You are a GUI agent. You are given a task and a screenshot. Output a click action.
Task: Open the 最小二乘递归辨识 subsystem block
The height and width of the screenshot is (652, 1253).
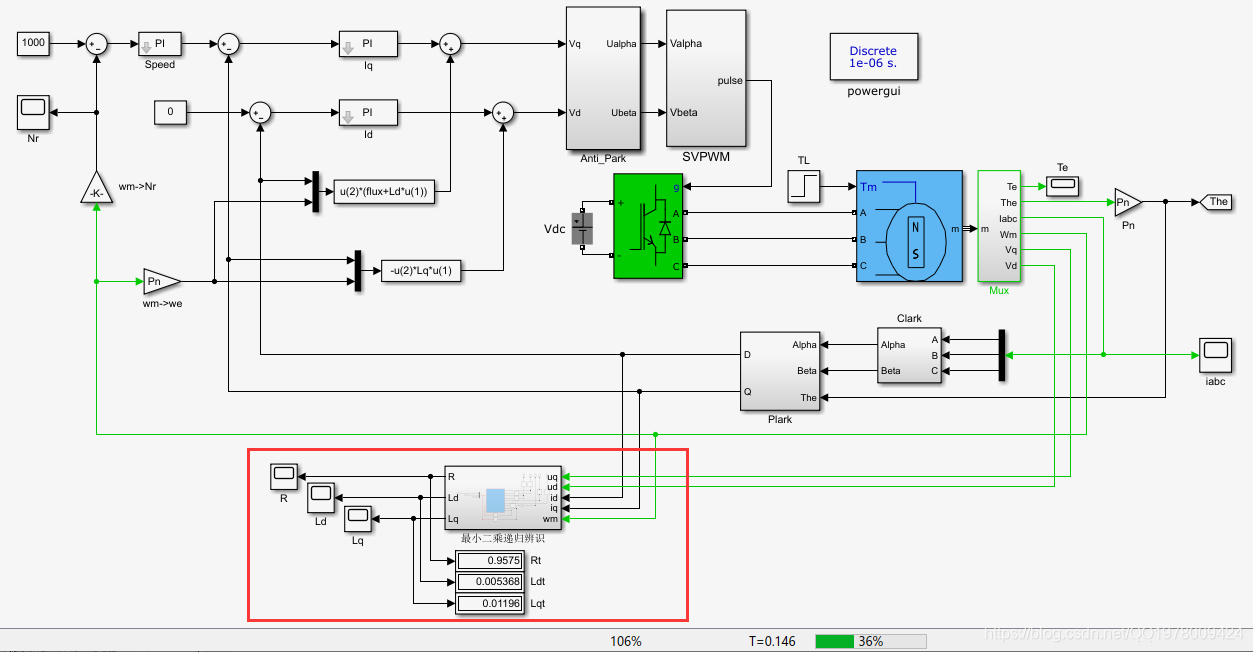point(503,498)
